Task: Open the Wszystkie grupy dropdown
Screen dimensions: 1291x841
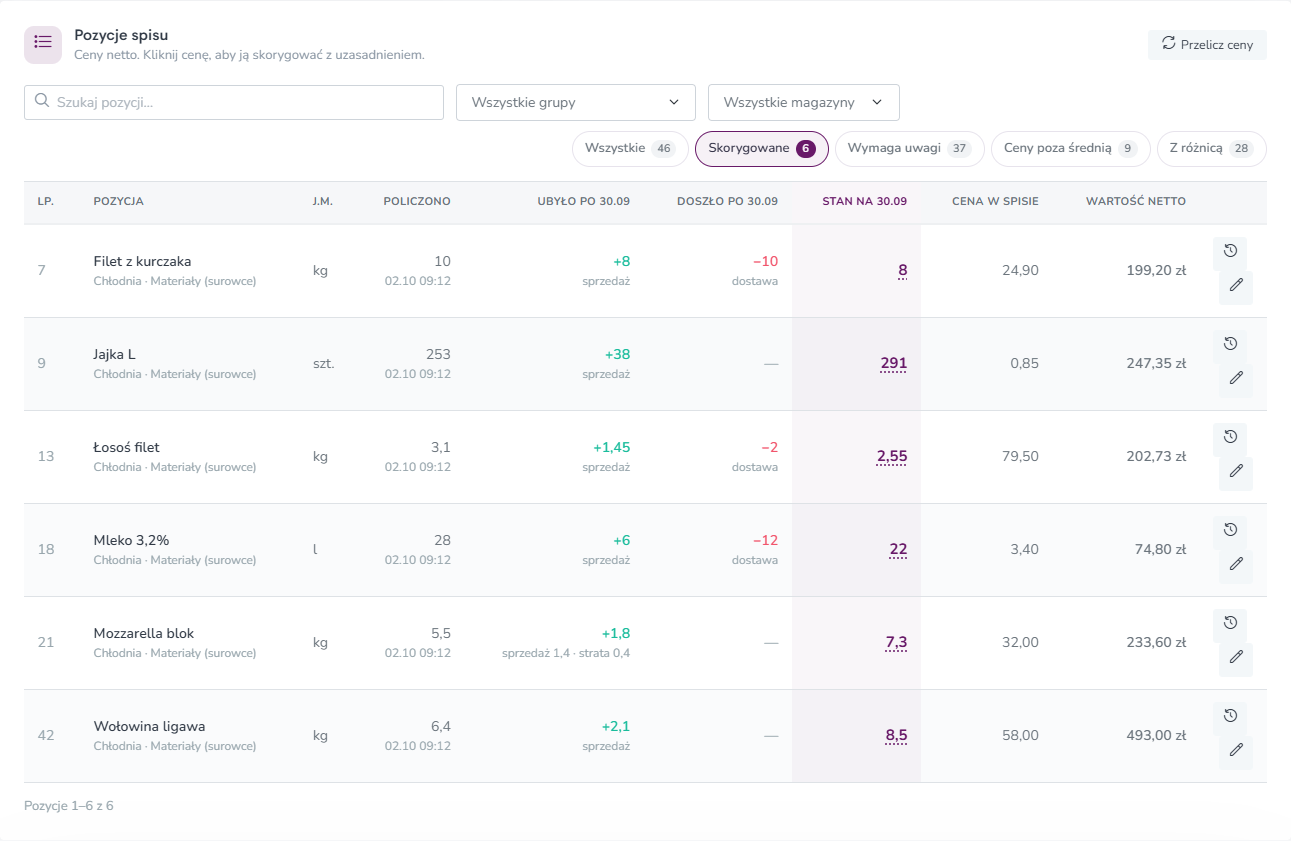Action: point(576,102)
